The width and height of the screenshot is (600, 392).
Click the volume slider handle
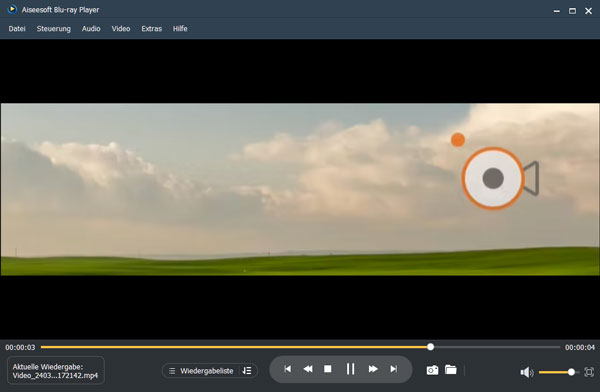pos(571,372)
